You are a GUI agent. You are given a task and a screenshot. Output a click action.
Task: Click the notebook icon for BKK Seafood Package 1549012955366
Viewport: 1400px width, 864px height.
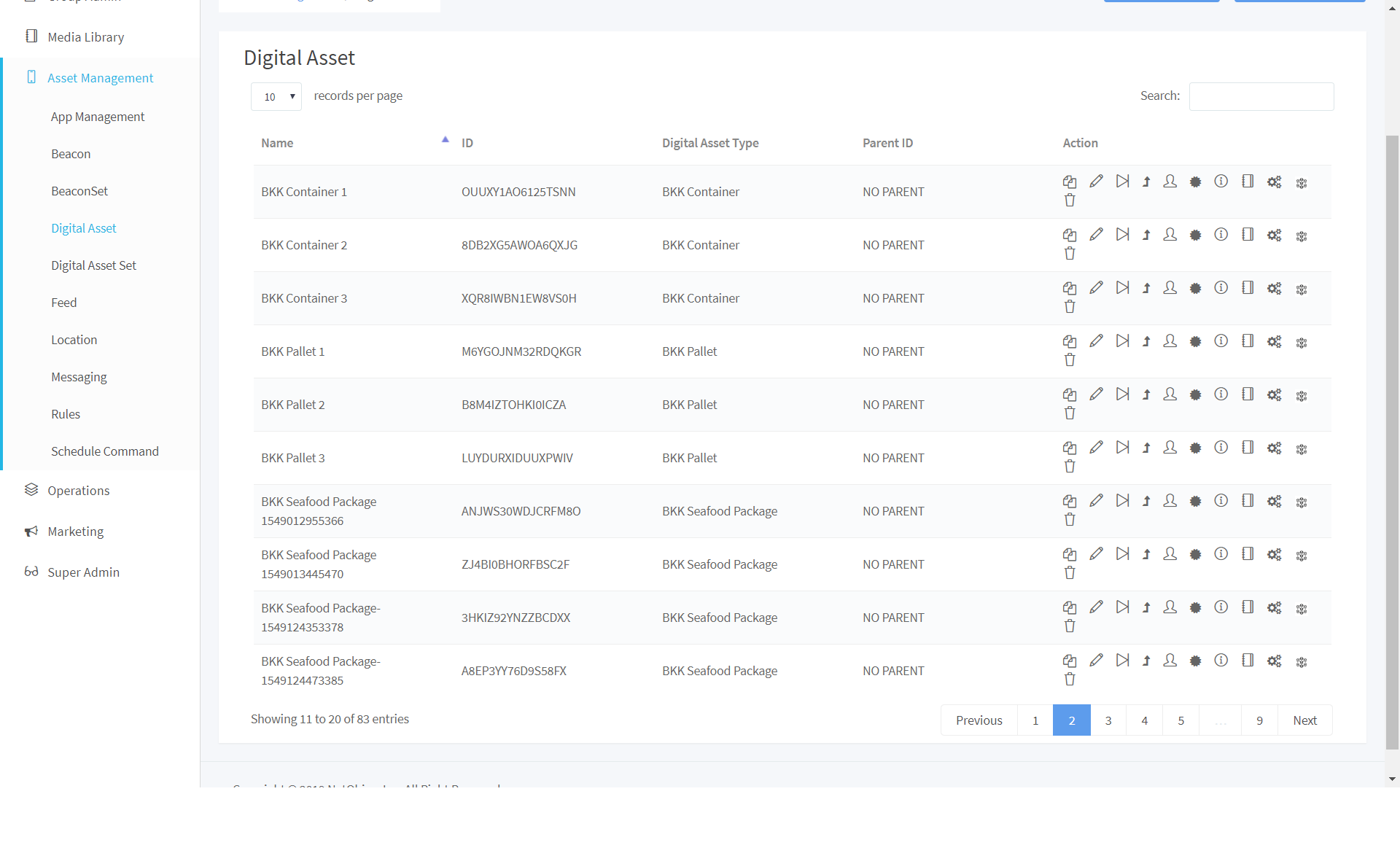[1248, 501]
